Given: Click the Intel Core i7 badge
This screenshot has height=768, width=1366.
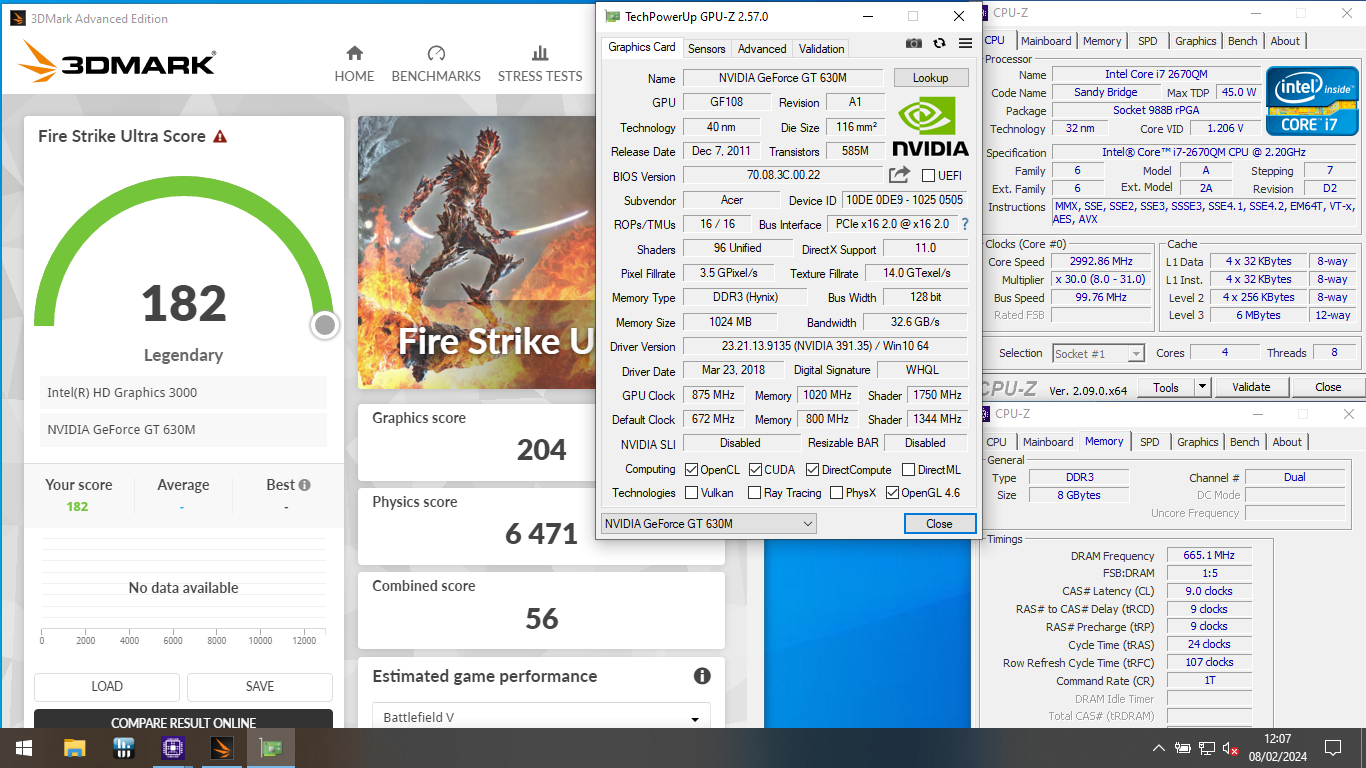Looking at the screenshot, I should 1311,101.
